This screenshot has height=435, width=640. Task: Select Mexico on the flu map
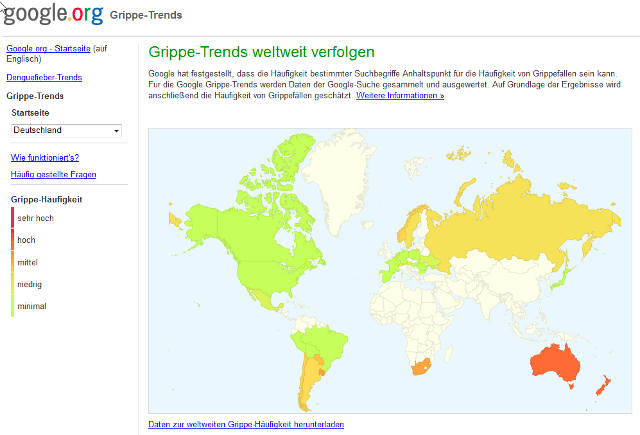(x=263, y=300)
